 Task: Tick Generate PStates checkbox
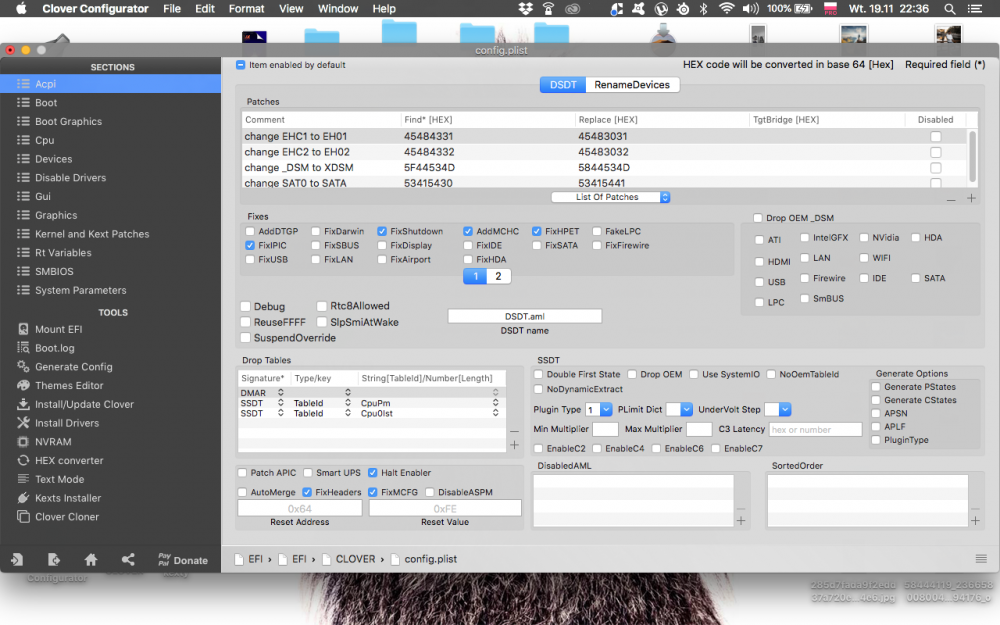point(876,386)
